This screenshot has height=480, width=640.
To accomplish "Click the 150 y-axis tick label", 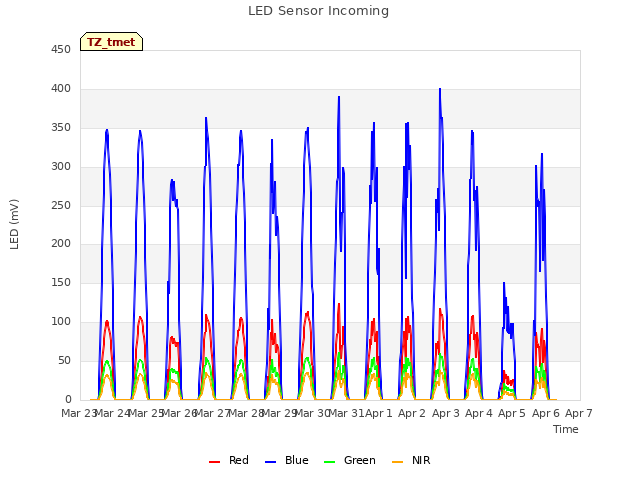I will 61,282.
